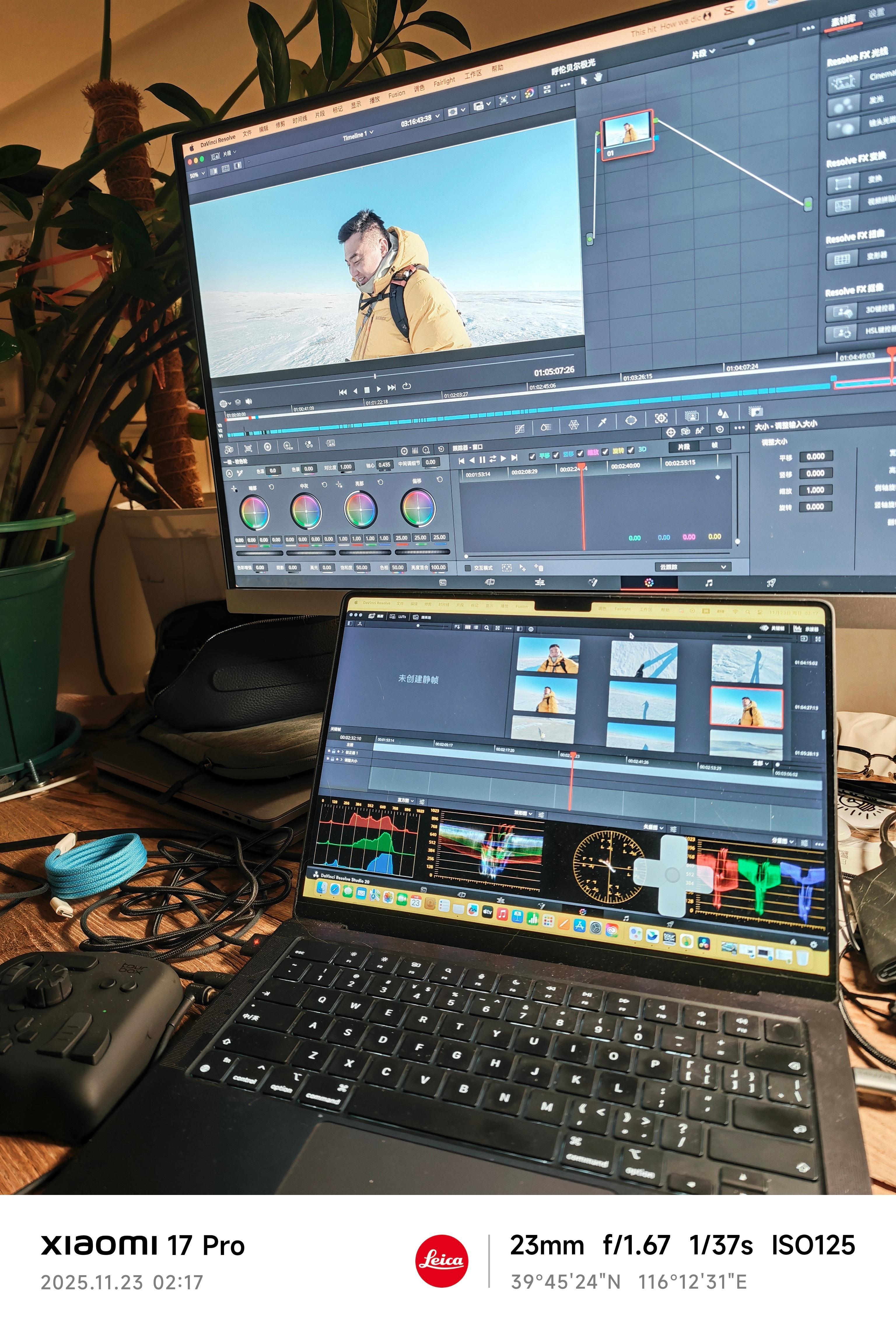Toggle the 旋转 rotate tracking checkbox
Viewport: 896px width, 1328px height.
(605, 452)
